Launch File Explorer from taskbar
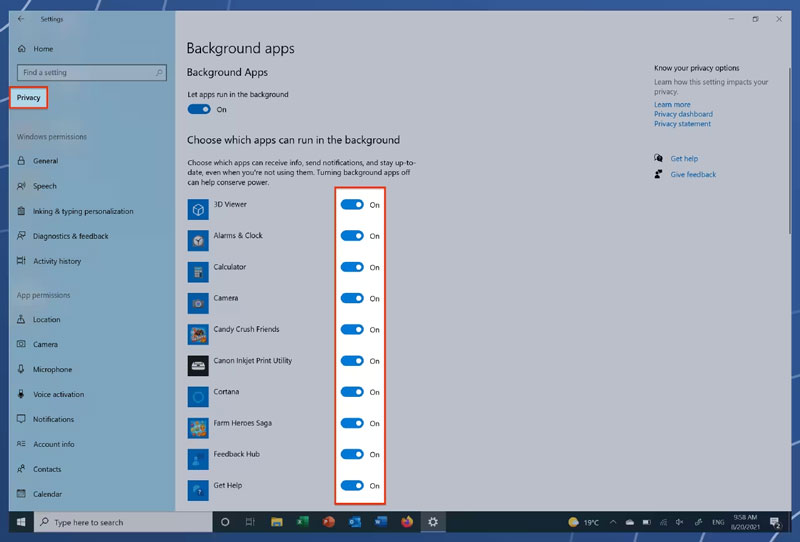The image size is (800, 542). point(277,522)
